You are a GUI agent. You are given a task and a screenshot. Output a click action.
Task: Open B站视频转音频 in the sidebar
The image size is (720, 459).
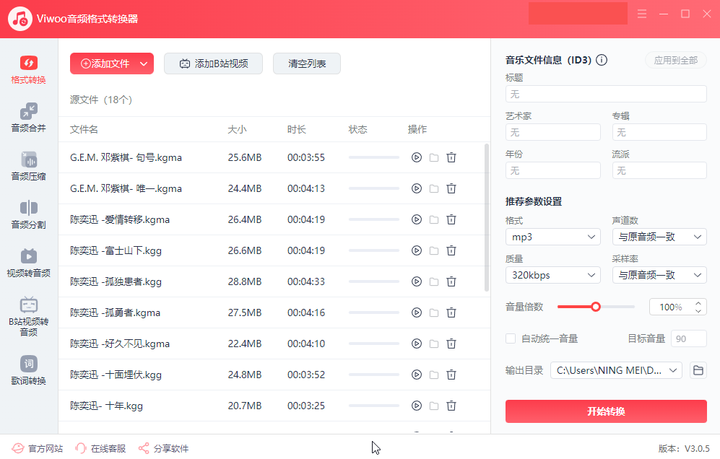[28, 317]
